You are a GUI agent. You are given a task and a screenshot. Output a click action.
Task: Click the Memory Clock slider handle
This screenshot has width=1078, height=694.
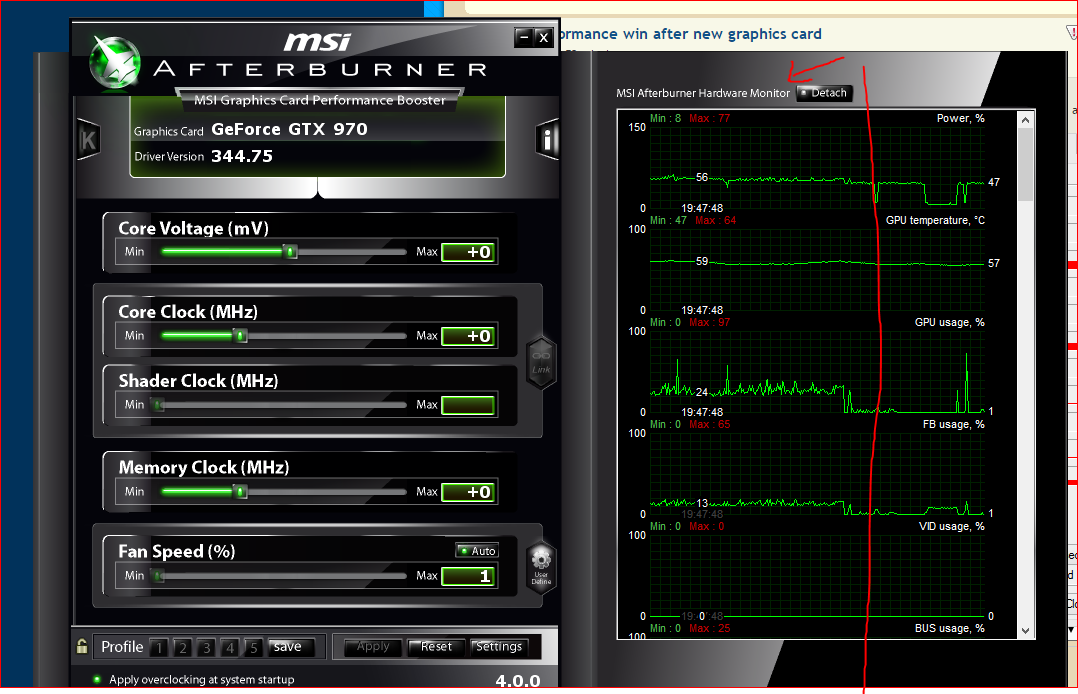(x=240, y=492)
